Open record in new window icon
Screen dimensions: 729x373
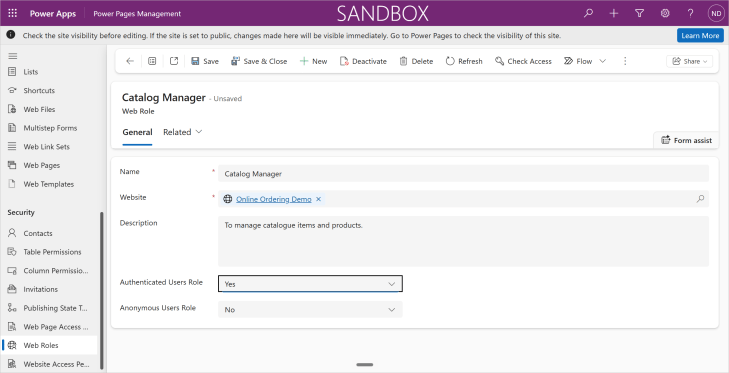174,61
